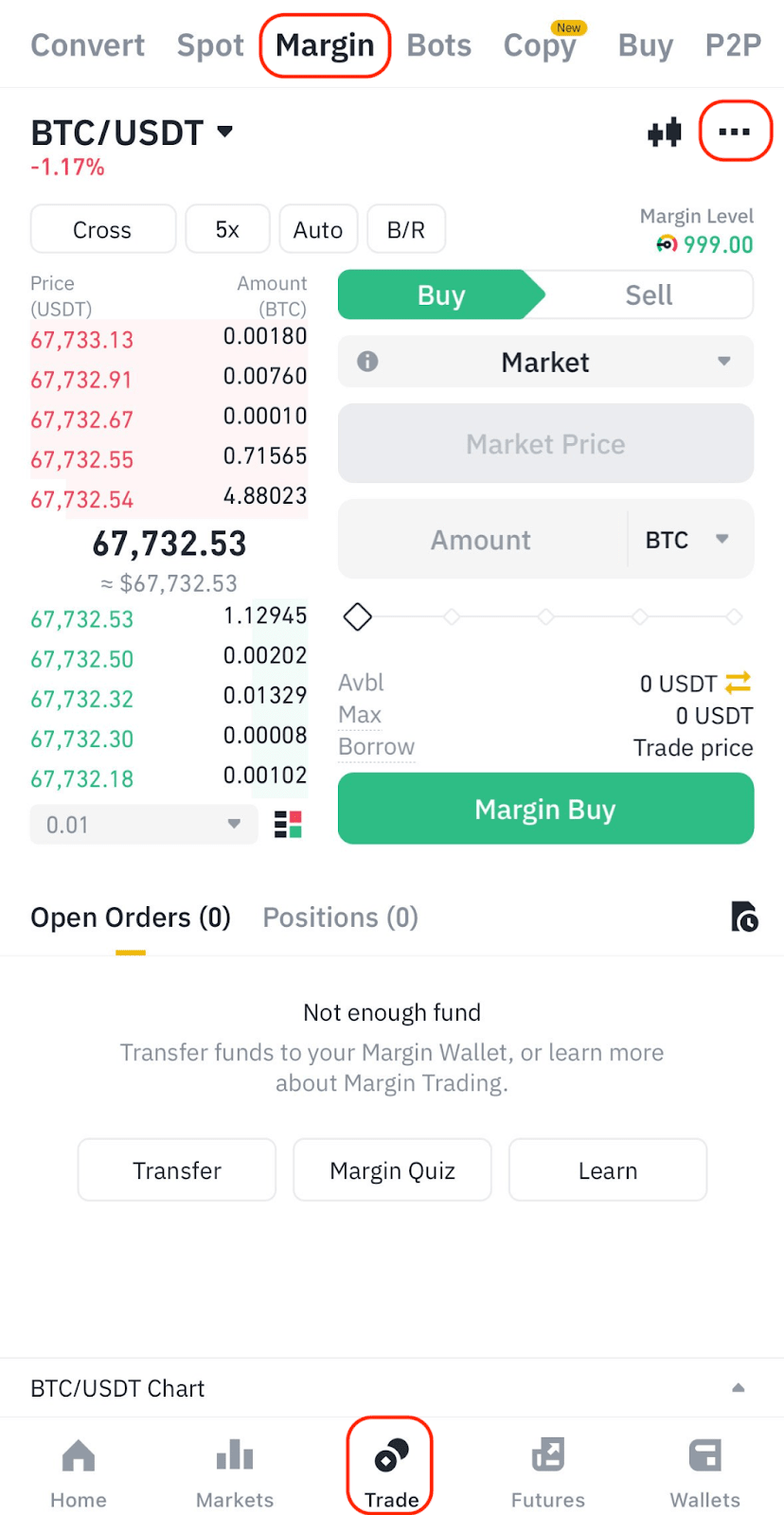
Task: Open the Wallets icon in bottom bar
Action: [704, 1472]
